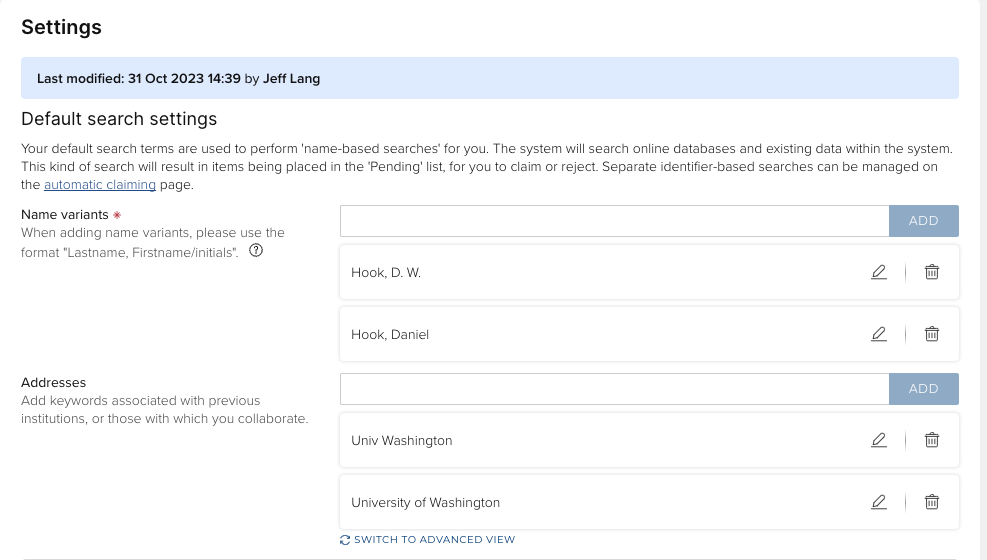Open the automatic claiming page link
Screen dimensions: 987x560
[100, 185]
